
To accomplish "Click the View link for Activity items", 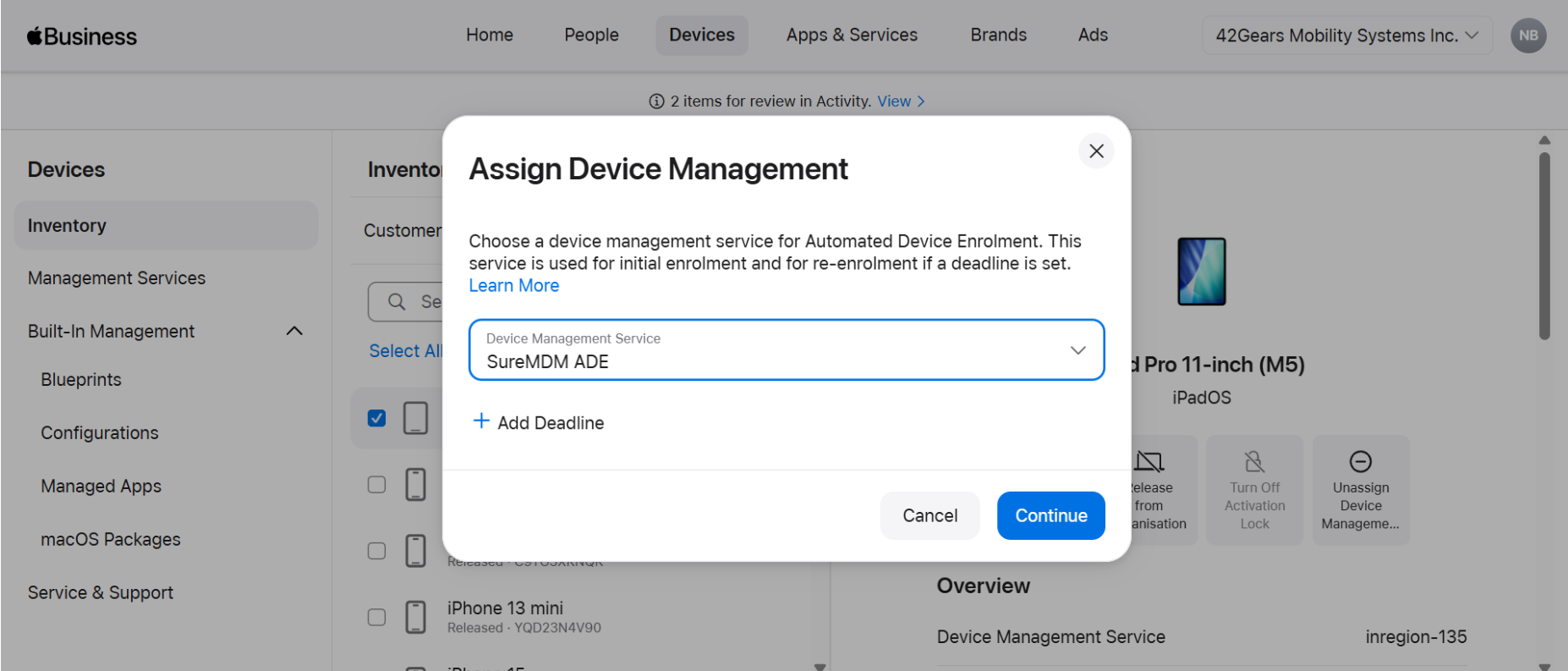I will pos(894,102).
